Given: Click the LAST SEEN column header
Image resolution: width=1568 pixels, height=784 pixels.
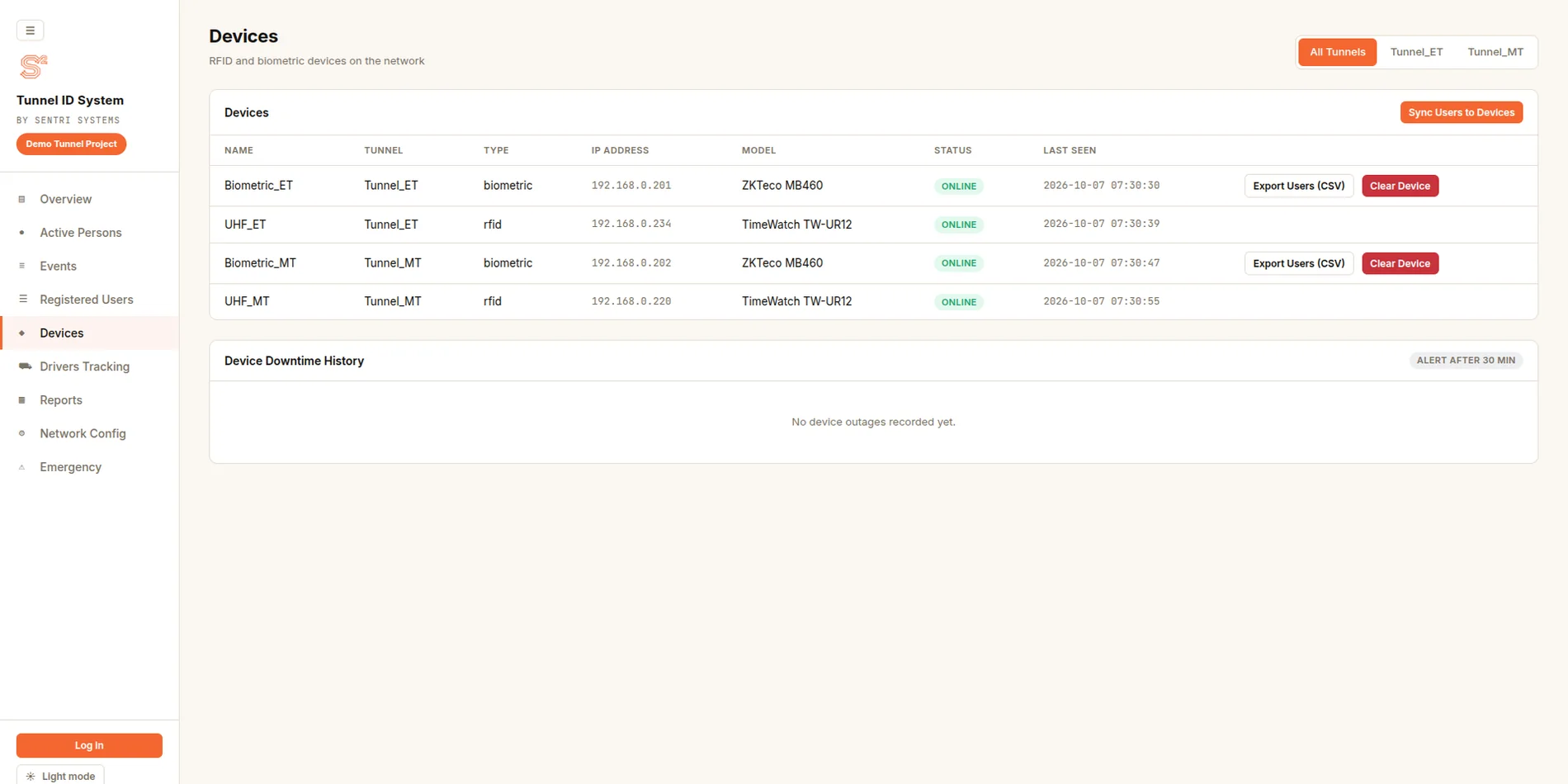Looking at the screenshot, I should click(1070, 150).
